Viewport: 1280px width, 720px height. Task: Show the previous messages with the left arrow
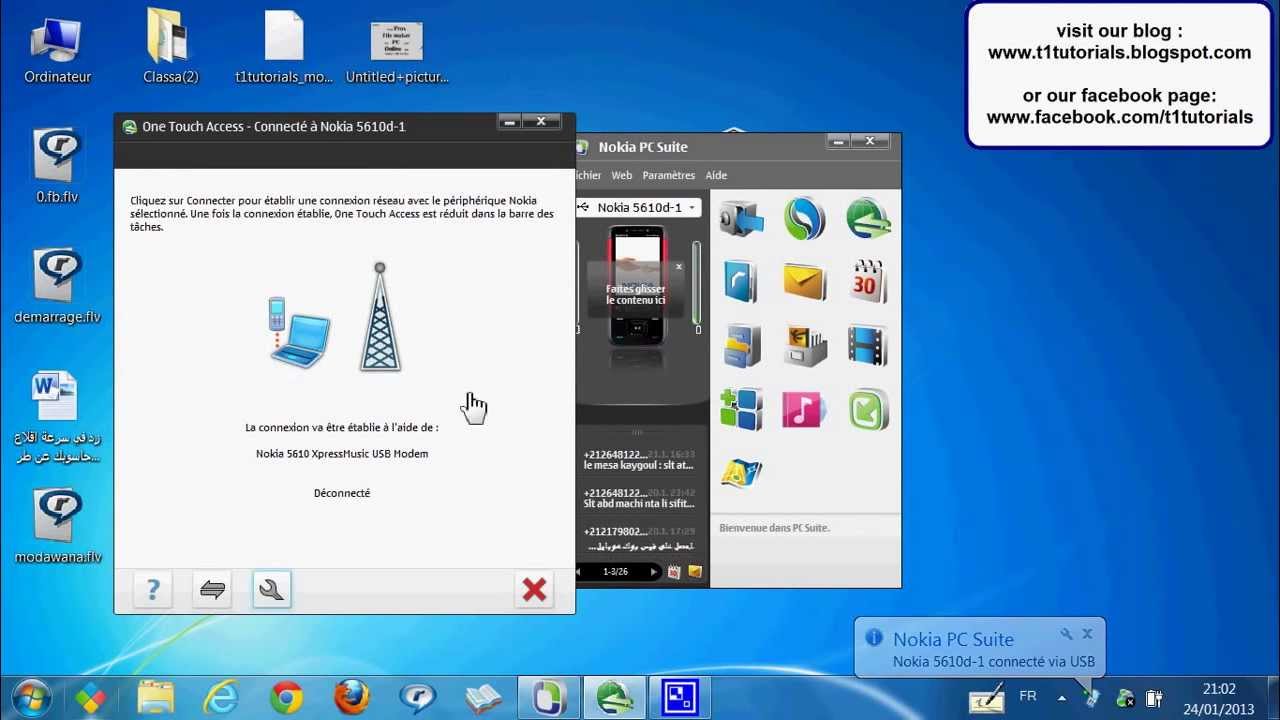[579, 572]
